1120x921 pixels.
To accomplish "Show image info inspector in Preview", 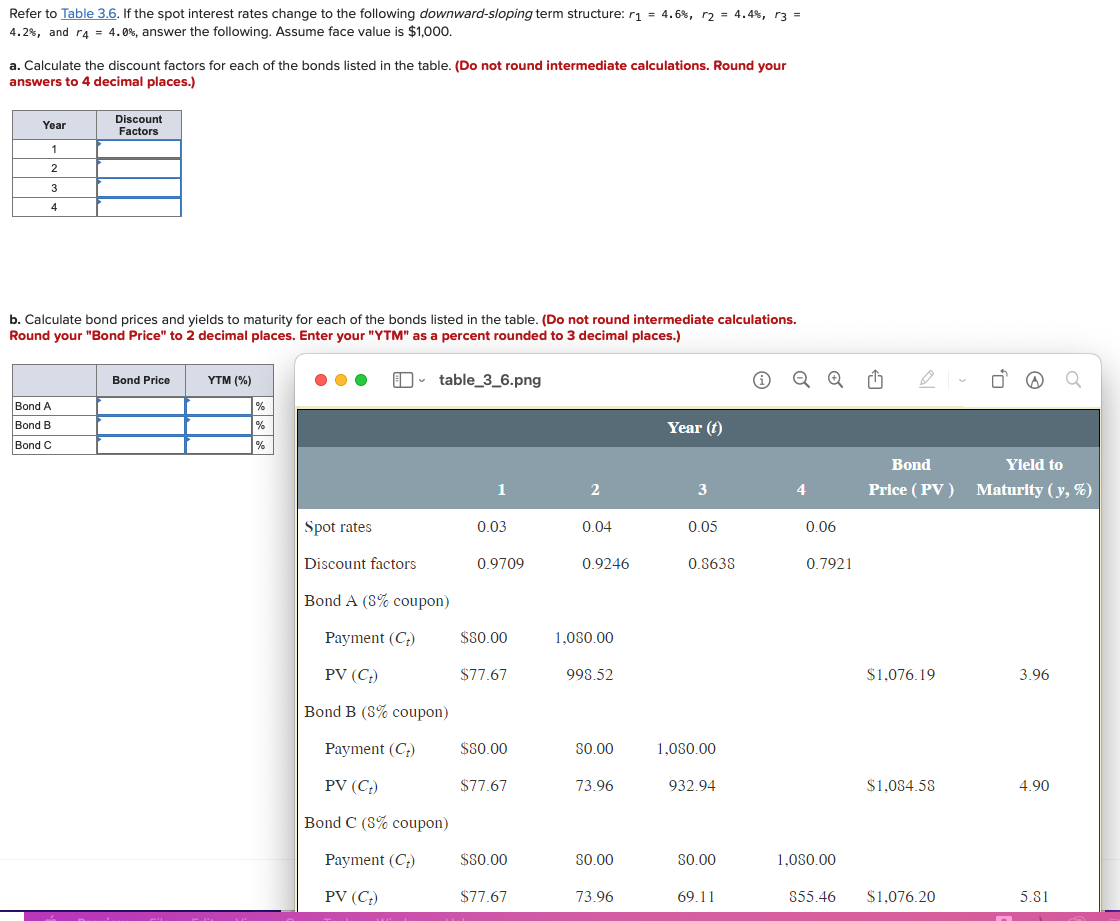I will click(761, 379).
